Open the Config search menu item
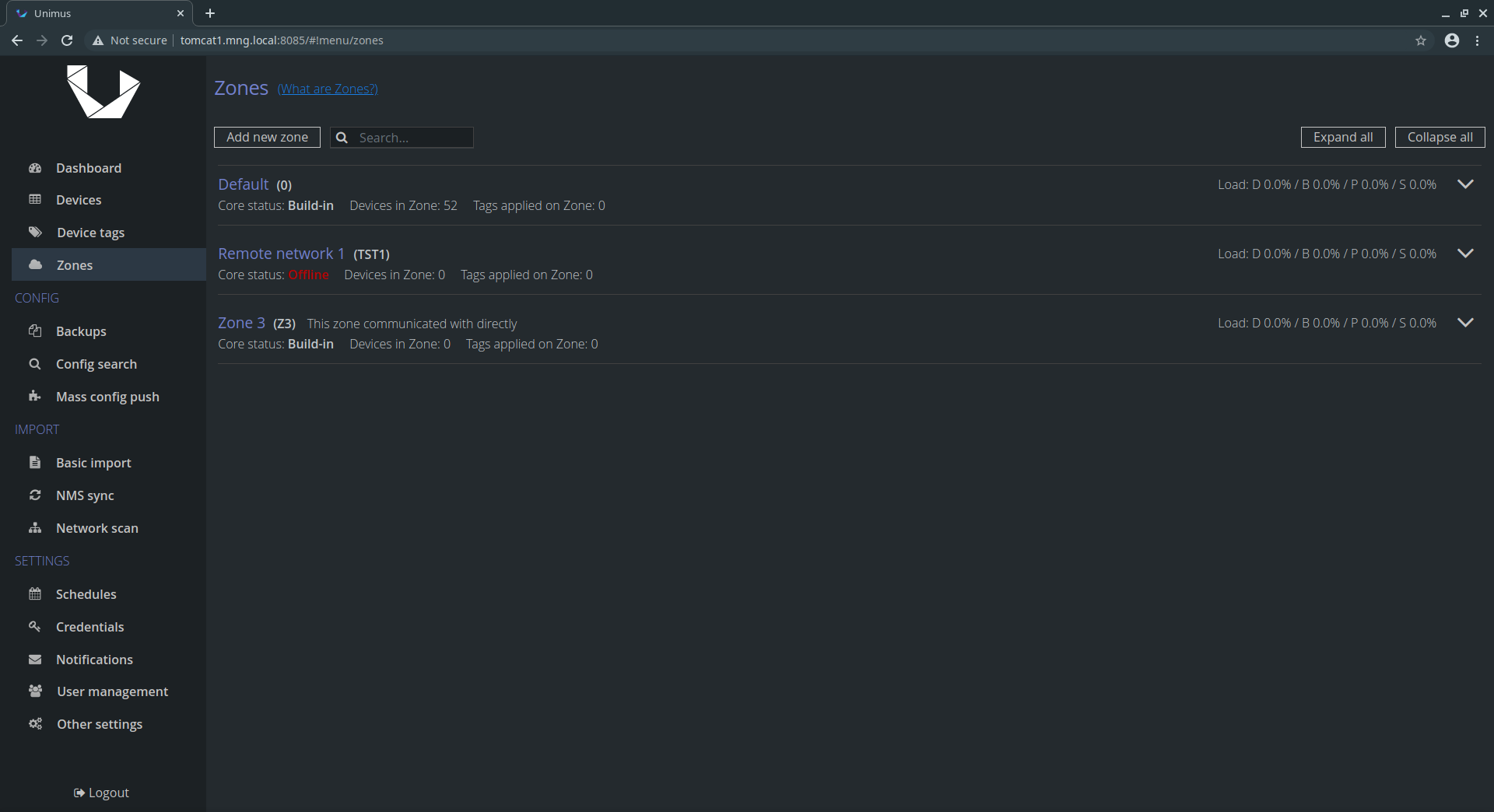Image resolution: width=1494 pixels, height=812 pixels. [96, 364]
